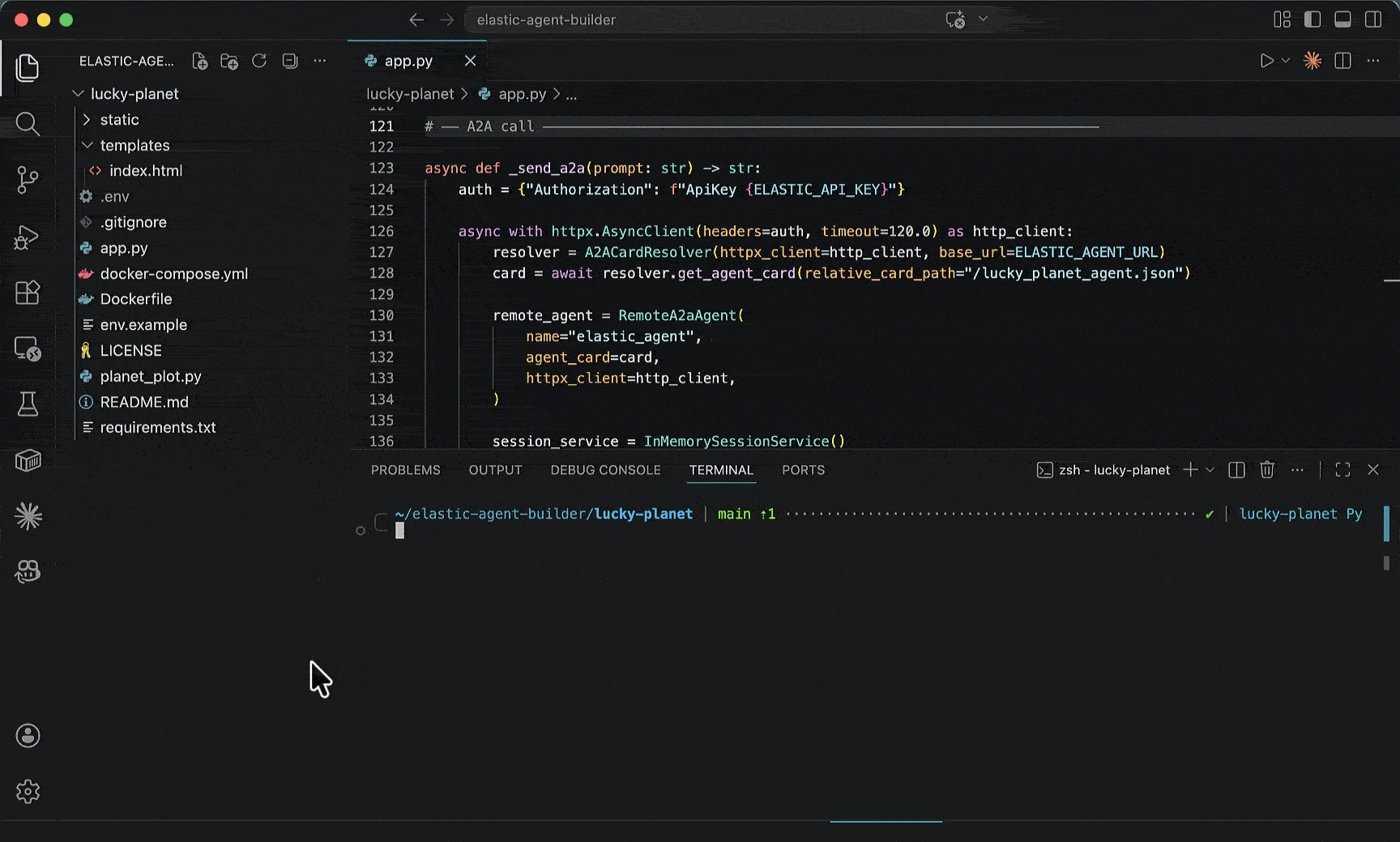Viewport: 1400px width, 842px height.
Task: Run the Python file with play button
Action: (x=1266, y=61)
